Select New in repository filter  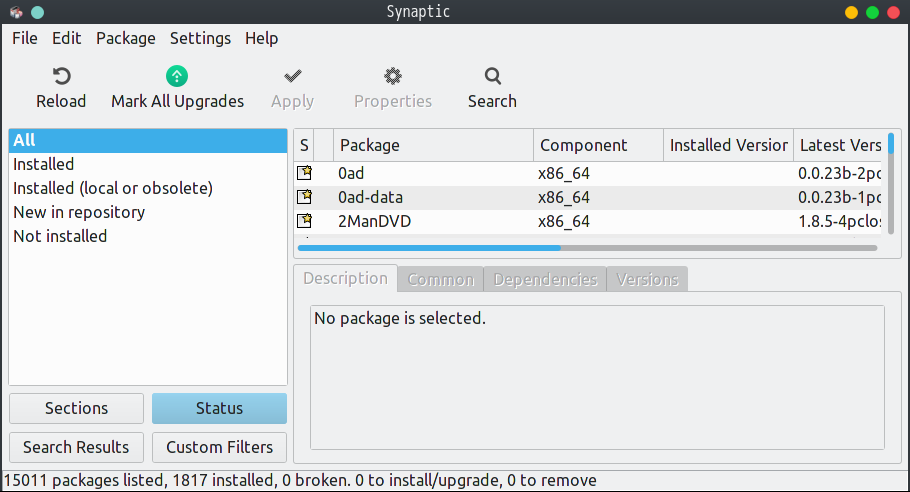(148, 212)
